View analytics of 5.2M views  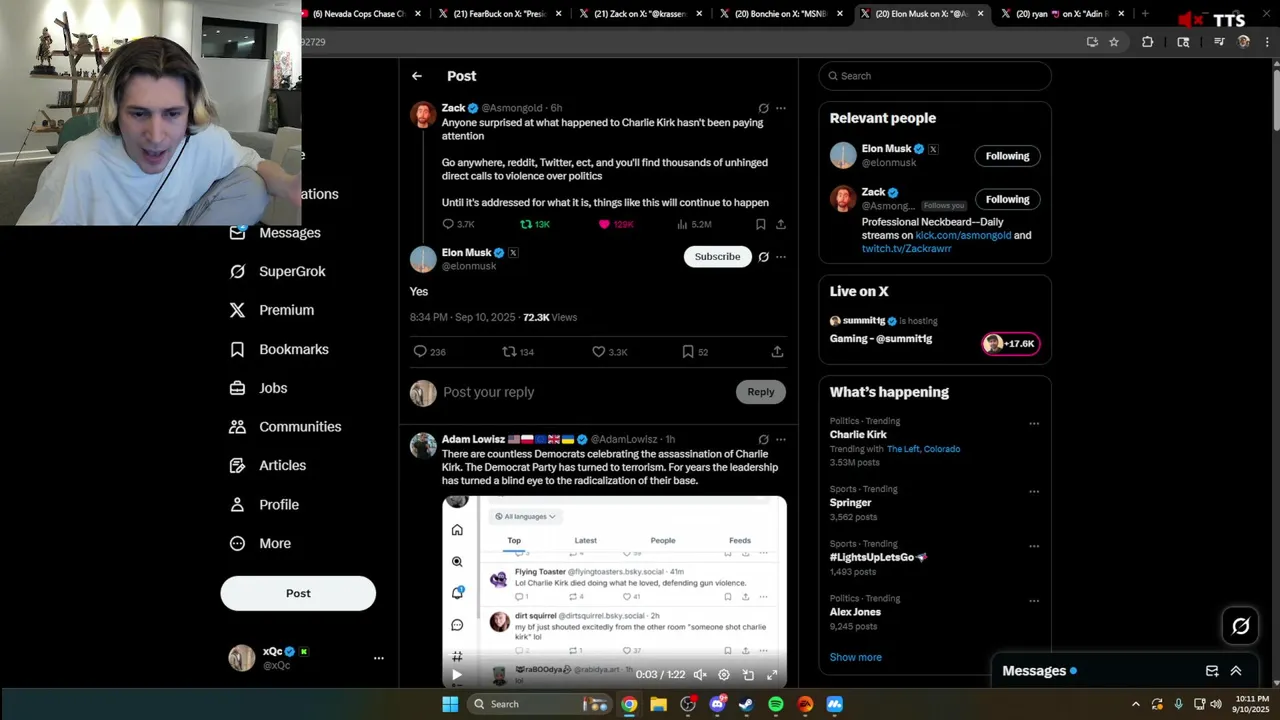[694, 224]
